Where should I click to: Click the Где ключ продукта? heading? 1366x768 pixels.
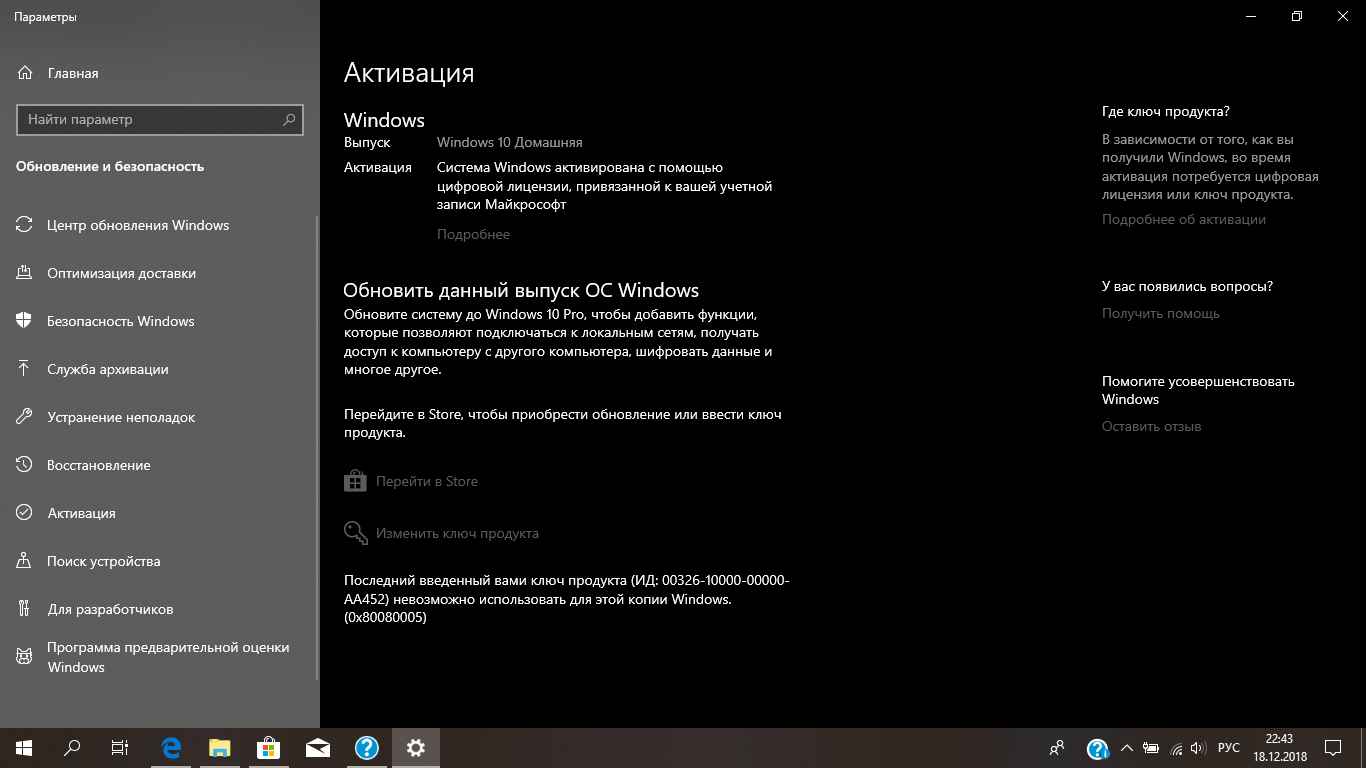[1166, 111]
